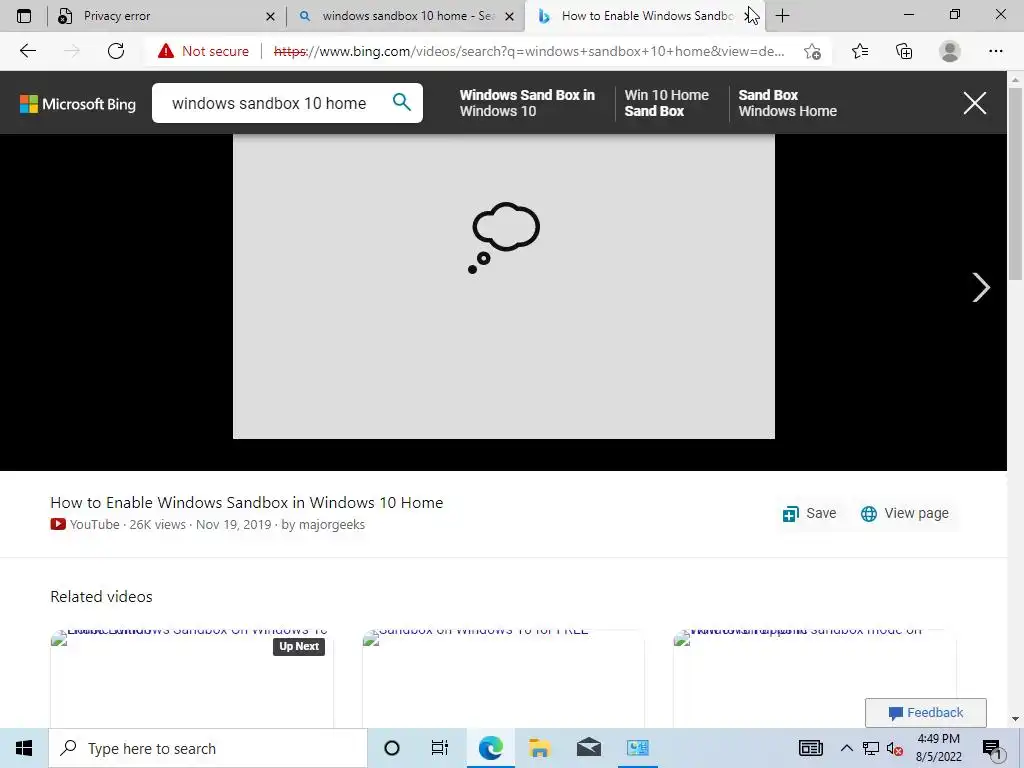Open the browser profile avatar
Image resolution: width=1024 pixels, height=768 pixels.
coord(950,51)
